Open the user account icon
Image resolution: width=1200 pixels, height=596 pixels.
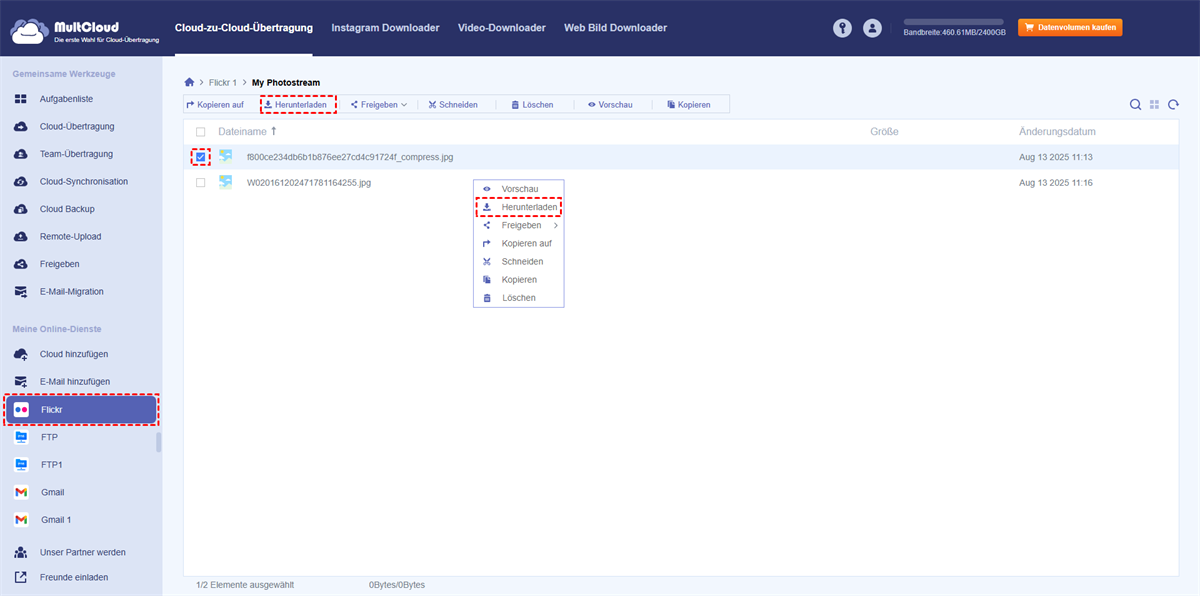[872, 28]
